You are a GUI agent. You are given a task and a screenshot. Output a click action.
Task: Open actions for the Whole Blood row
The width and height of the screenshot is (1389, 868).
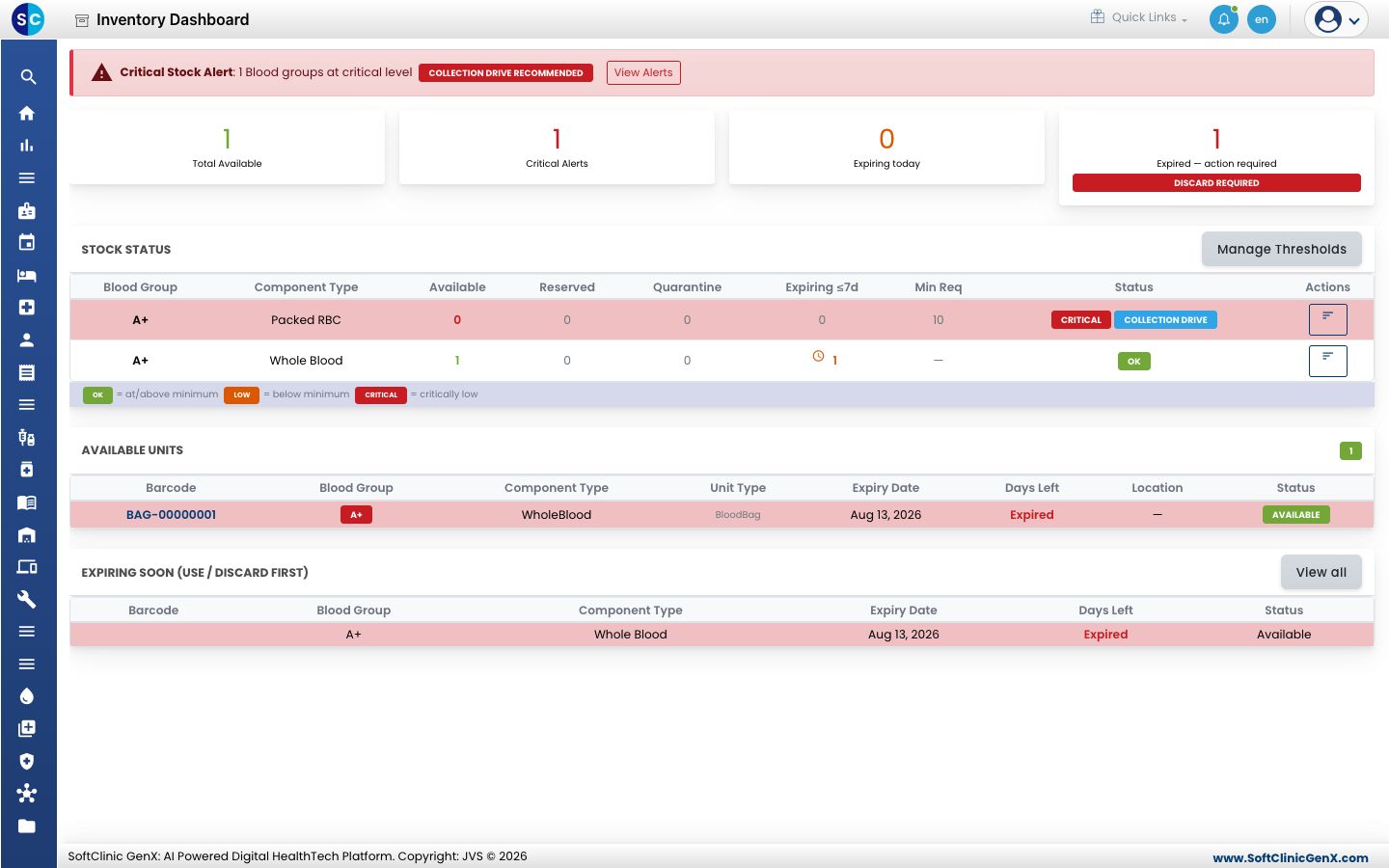point(1327,361)
